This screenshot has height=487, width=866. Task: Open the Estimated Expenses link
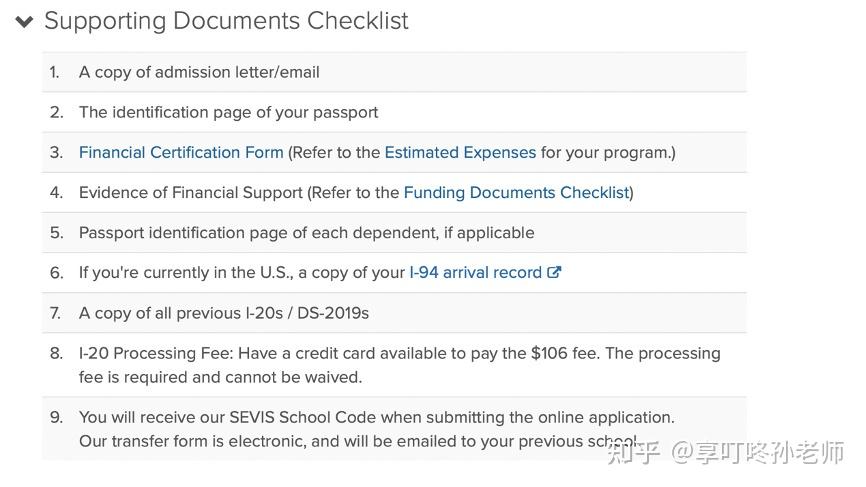[x=460, y=153]
